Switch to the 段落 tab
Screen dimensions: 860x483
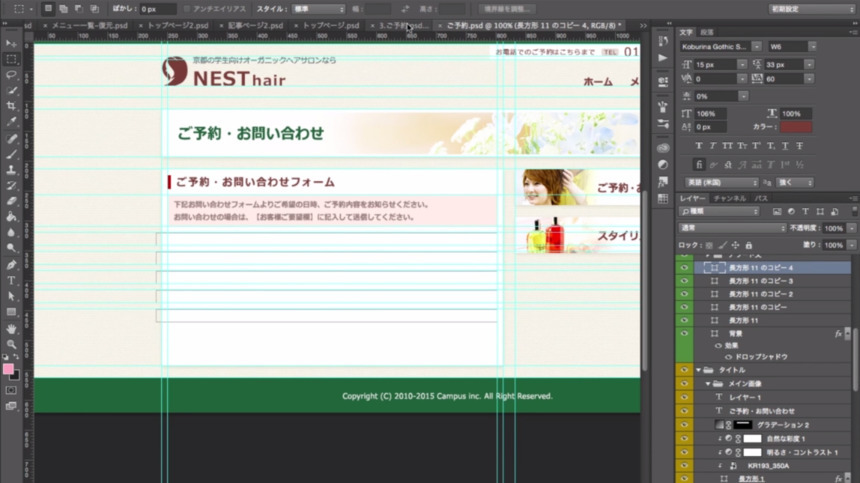coord(707,32)
